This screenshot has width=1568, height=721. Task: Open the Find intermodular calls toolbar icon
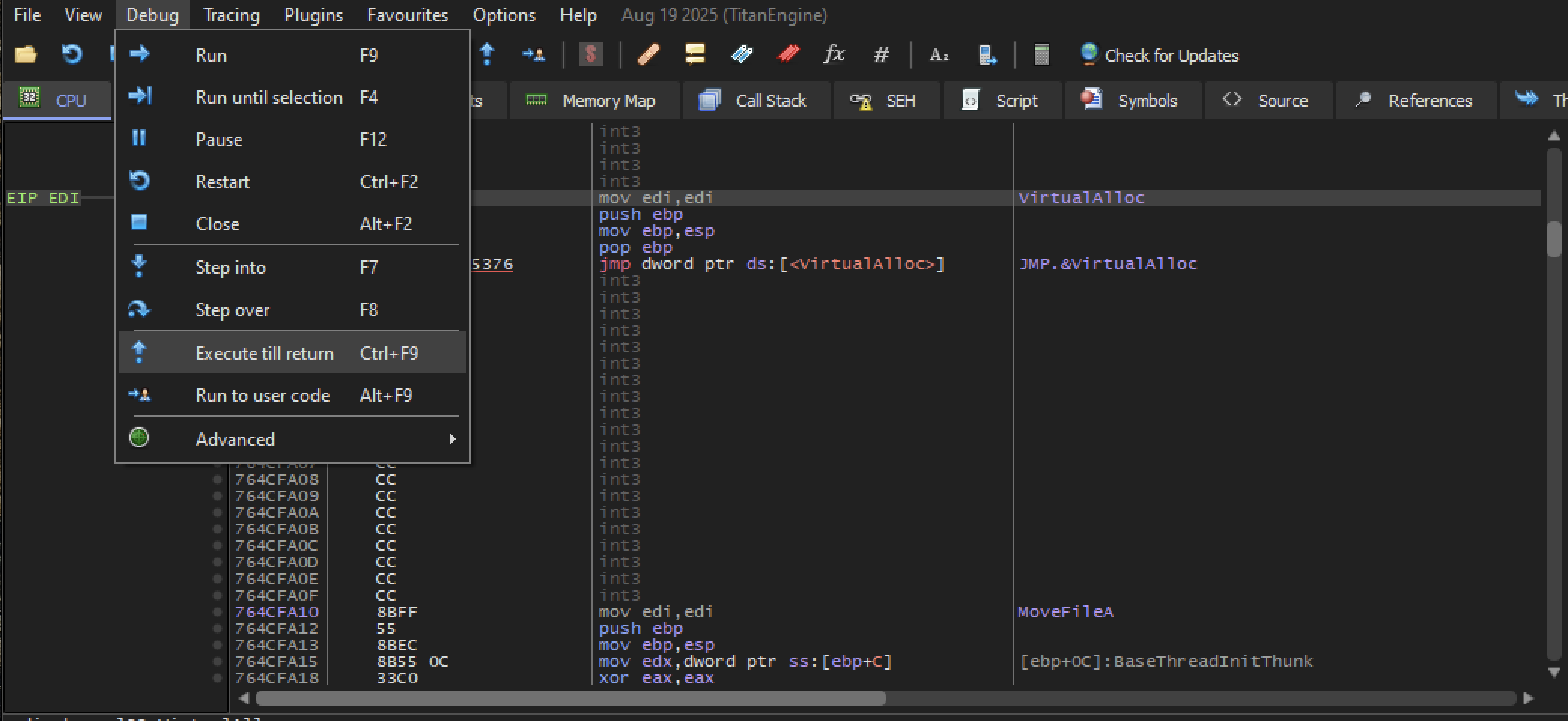tap(986, 54)
